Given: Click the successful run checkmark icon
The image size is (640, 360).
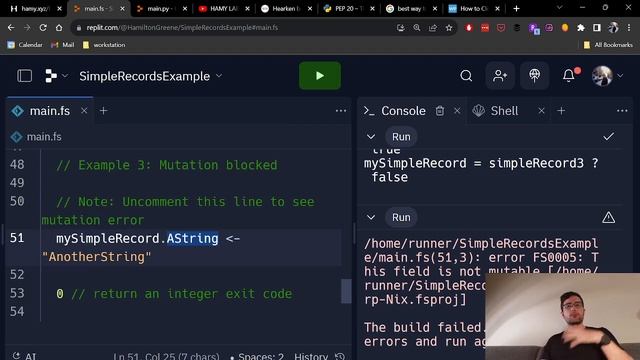Looking at the screenshot, I should (609, 137).
